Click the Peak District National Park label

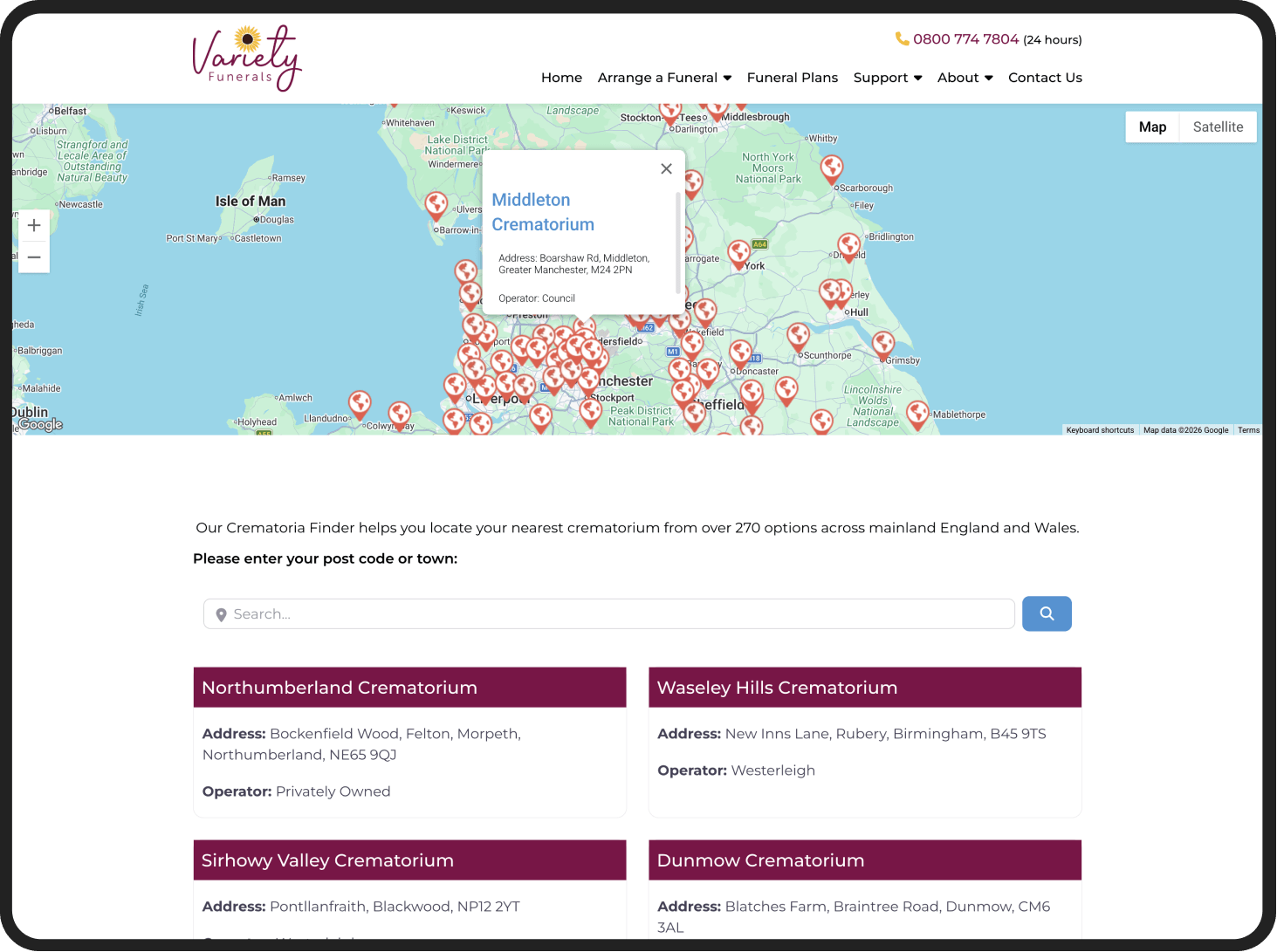click(x=642, y=416)
